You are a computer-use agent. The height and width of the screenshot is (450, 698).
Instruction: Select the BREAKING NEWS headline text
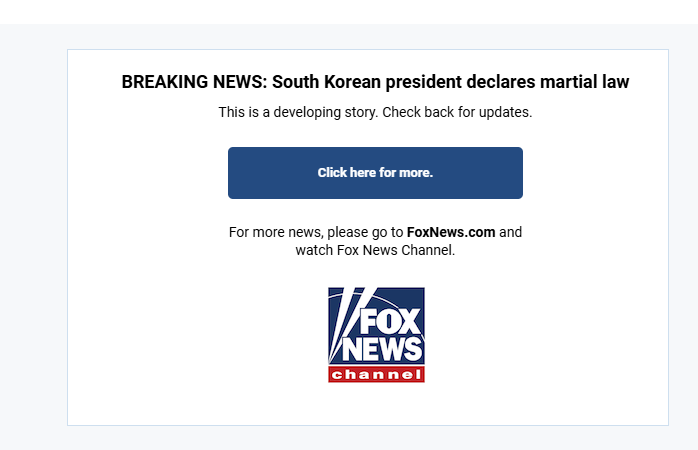click(x=375, y=82)
